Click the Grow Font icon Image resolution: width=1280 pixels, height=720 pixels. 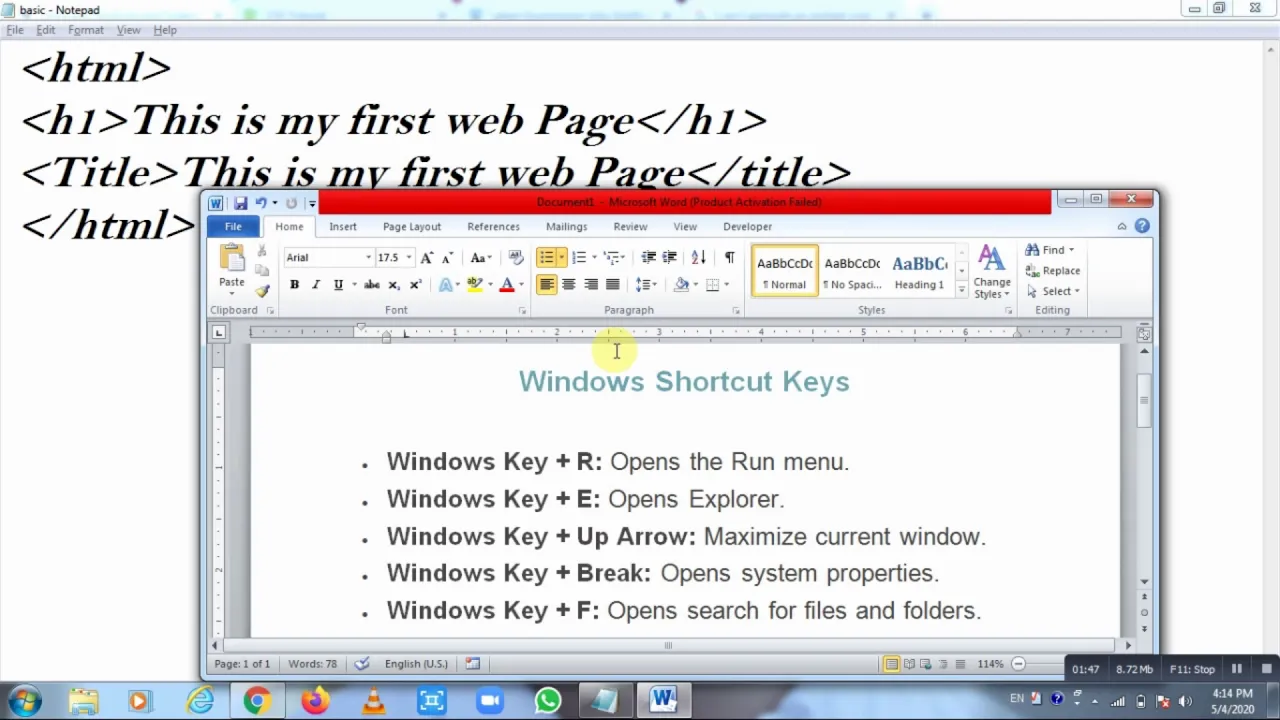pyautogui.click(x=427, y=258)
